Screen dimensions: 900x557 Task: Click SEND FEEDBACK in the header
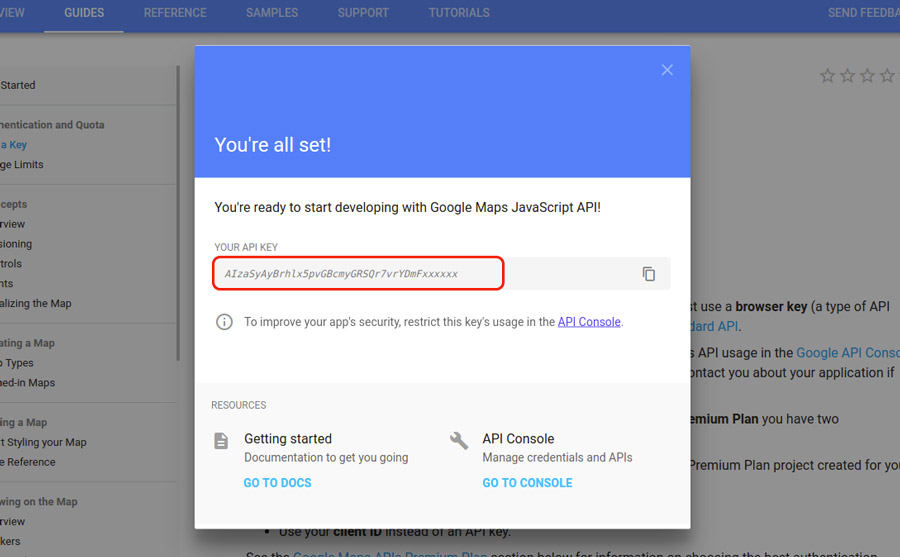[863, 13]
